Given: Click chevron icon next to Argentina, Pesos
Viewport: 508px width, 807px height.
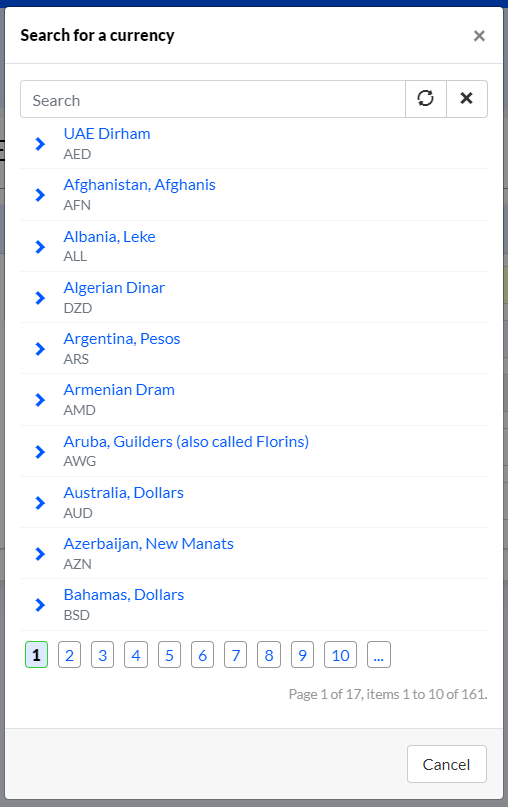Looking at the screenshot, I should point(40,349).
